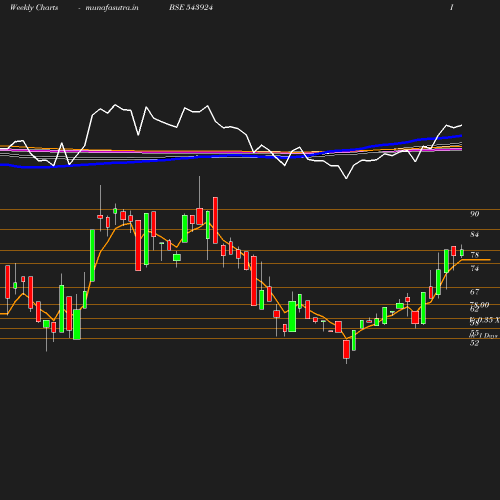This screenshot has height=500, width=500.
Task: Select the 78 price axis label
Action: tap(474, 255)
